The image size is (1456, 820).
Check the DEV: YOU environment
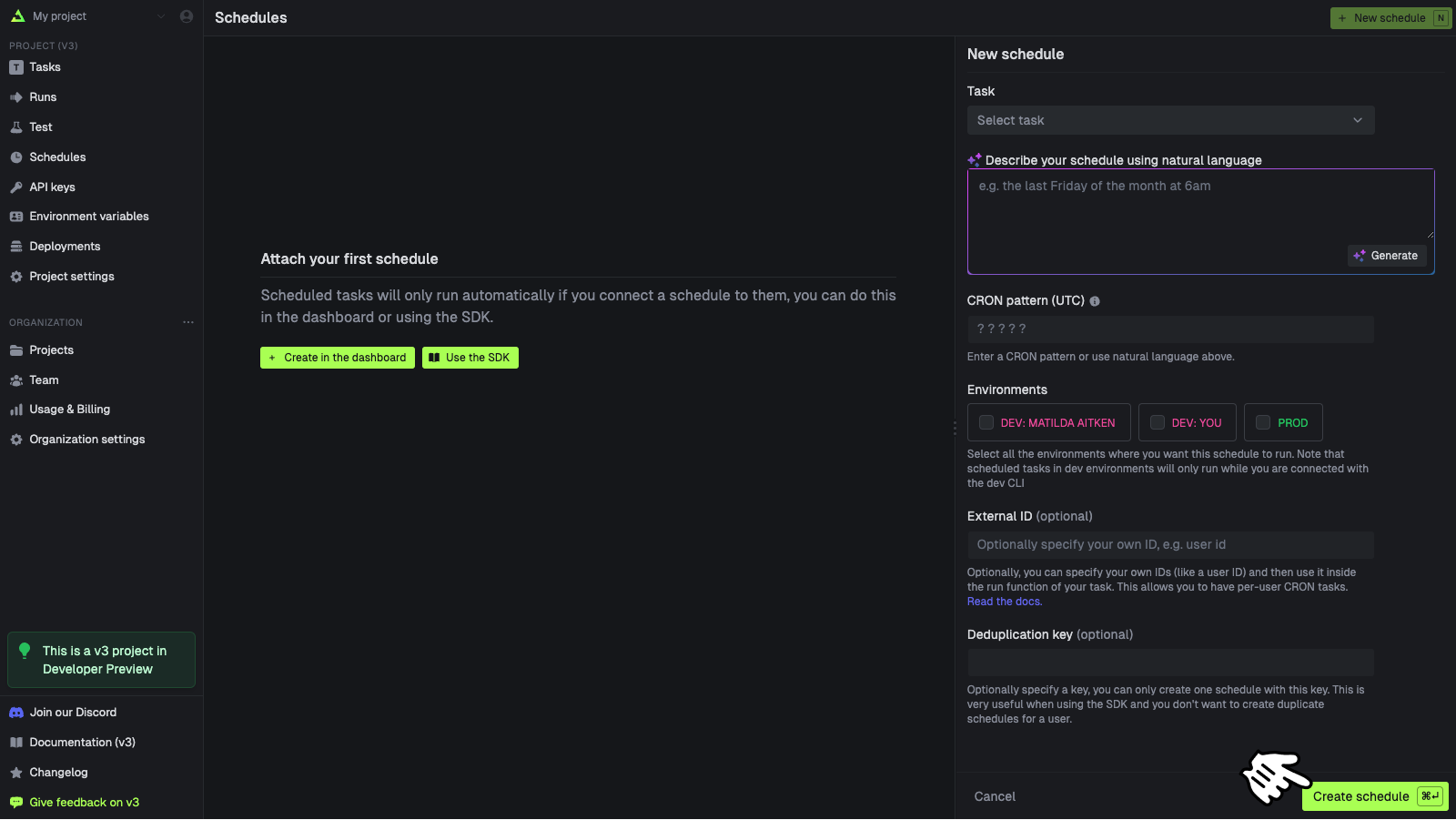click(x=1157, y=422)
